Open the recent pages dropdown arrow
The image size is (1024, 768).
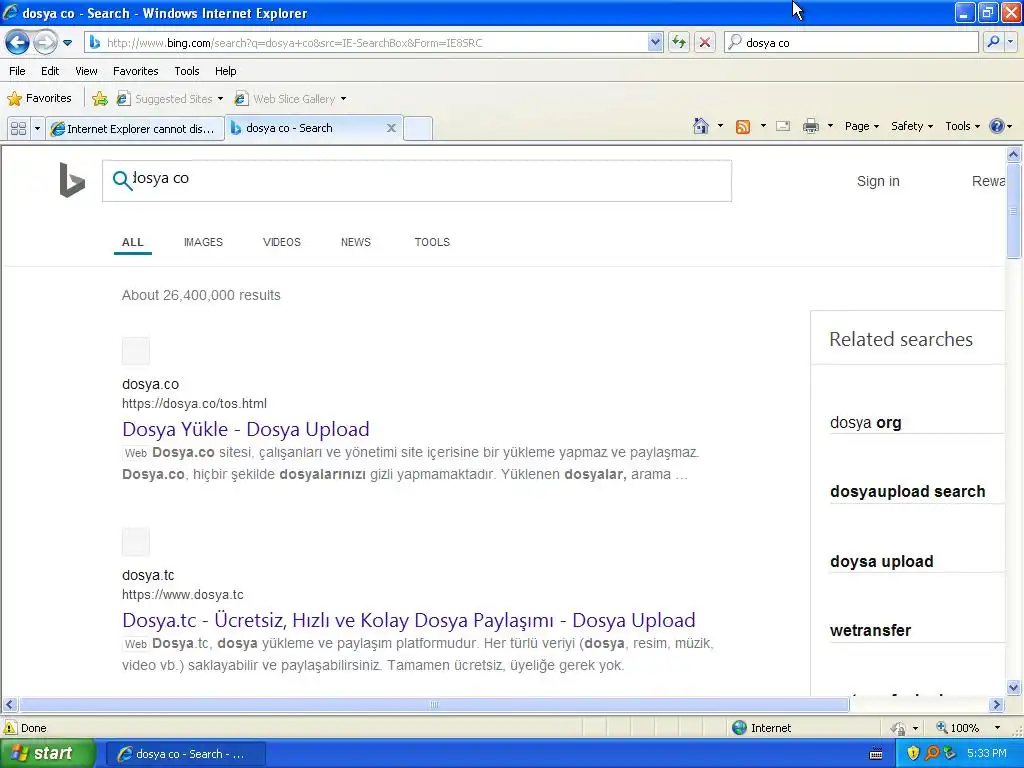coord(67,43)
